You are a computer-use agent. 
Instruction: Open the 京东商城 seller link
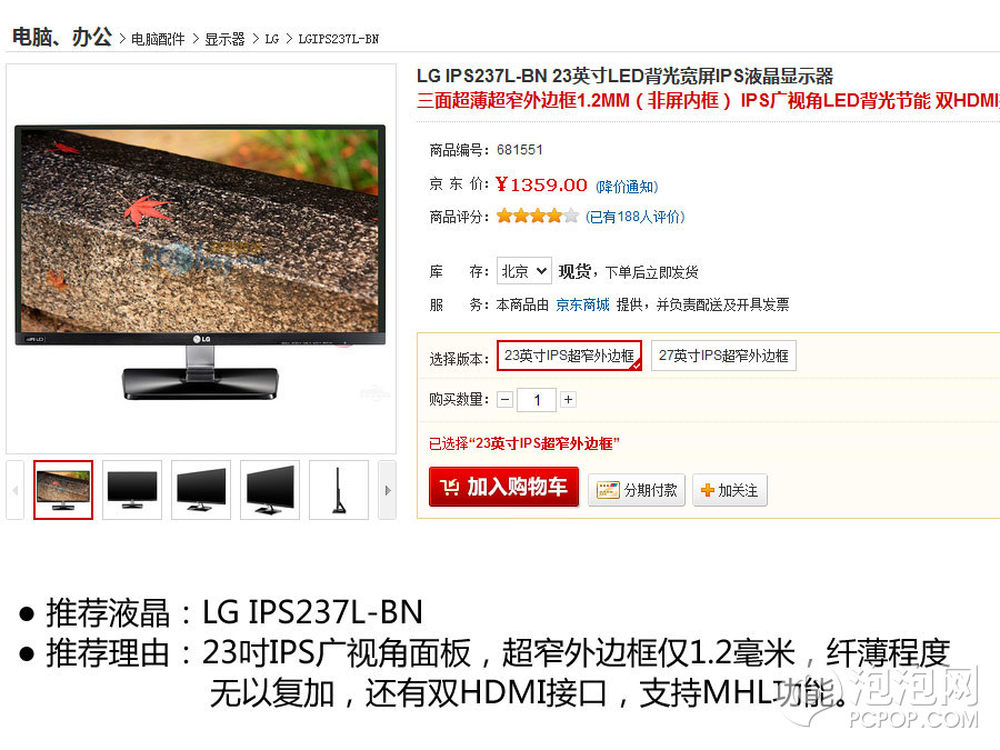point(582,305)
